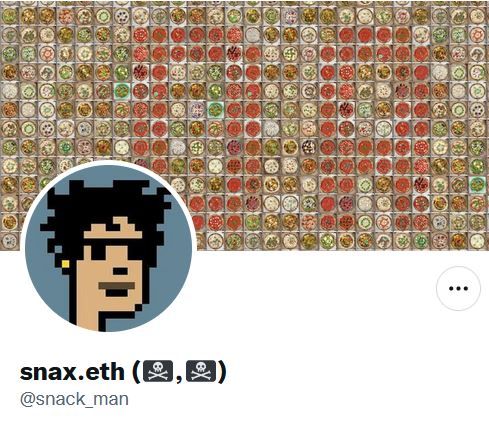
Task: Click the @snack_man handle
Action: [74, 399]
